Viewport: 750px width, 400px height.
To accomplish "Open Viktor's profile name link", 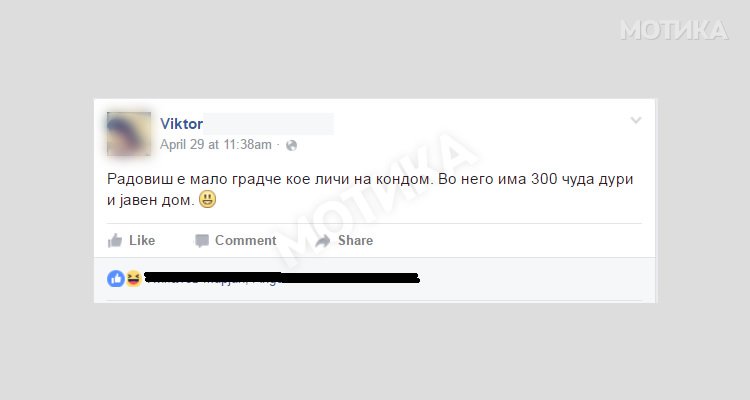I will (x=181, y=124).
